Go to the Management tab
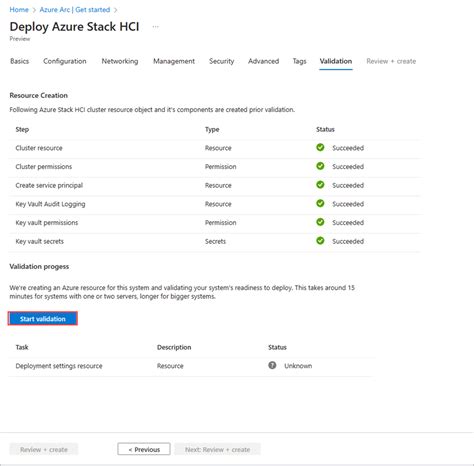The image size is (474, 466). pos(174,61)
